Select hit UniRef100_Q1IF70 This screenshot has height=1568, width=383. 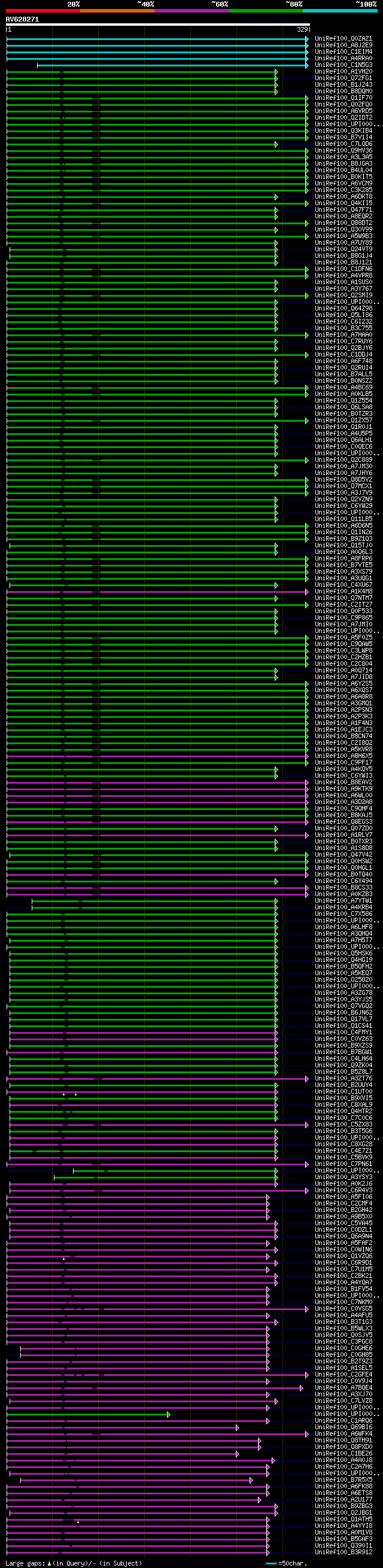pyautogui.click(x=344, y=98)
